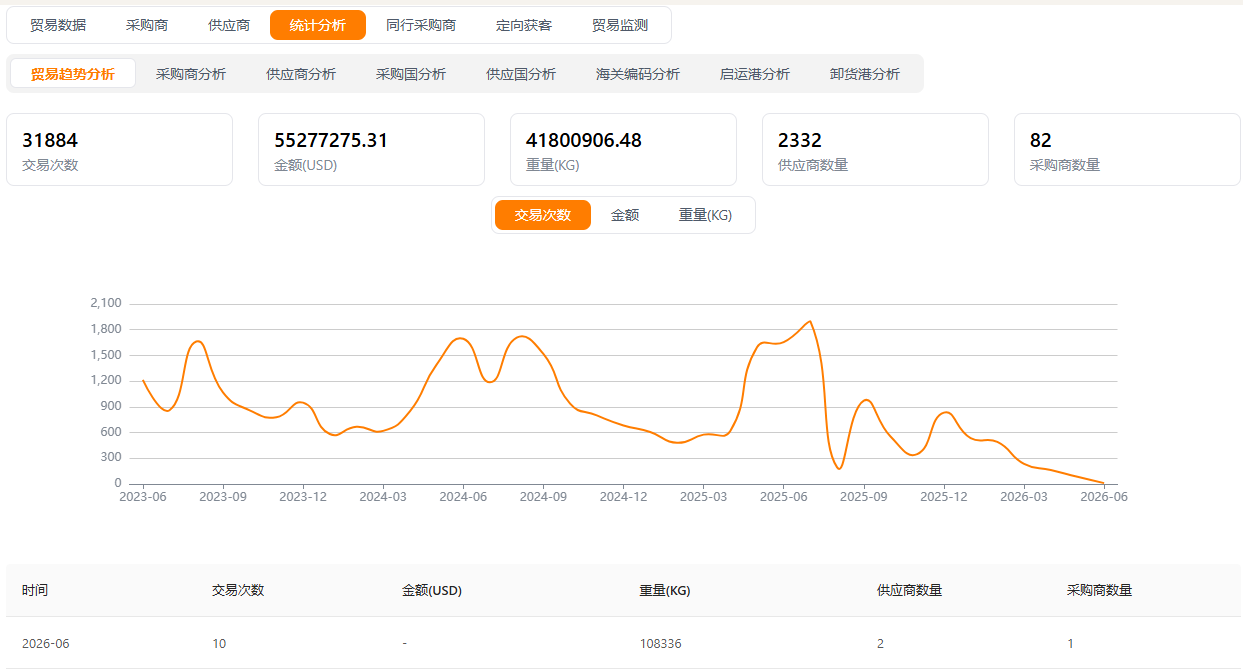Switch to the 供应商 tab

229,25
